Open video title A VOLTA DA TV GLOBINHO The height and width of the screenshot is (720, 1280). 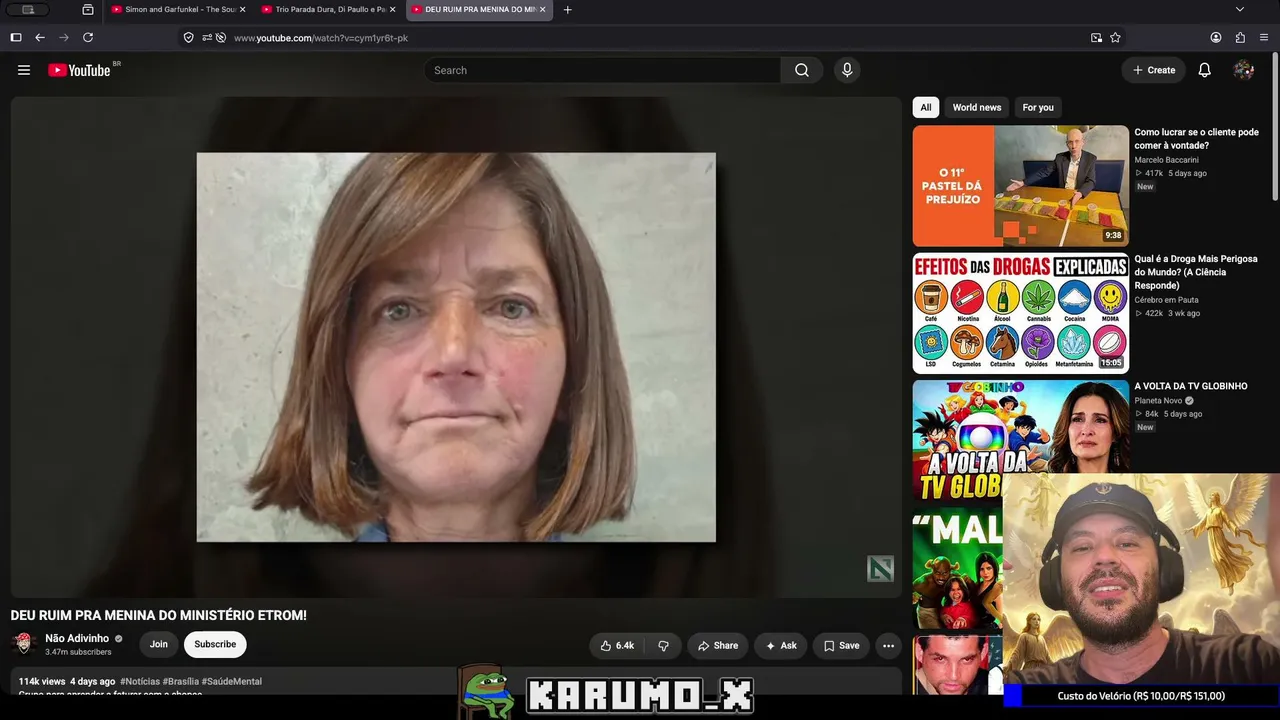(x=1191, y=386)
